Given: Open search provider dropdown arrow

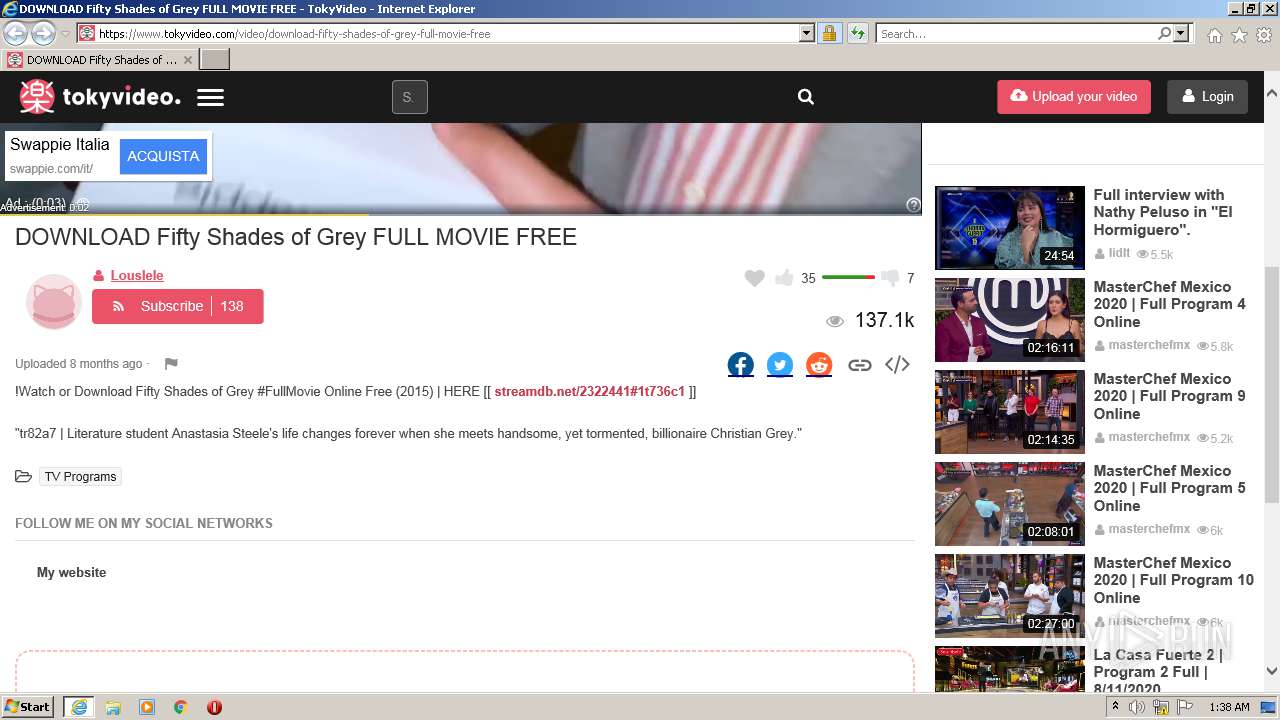Looking at the screenshot, I should click(x=1182, y=33).
